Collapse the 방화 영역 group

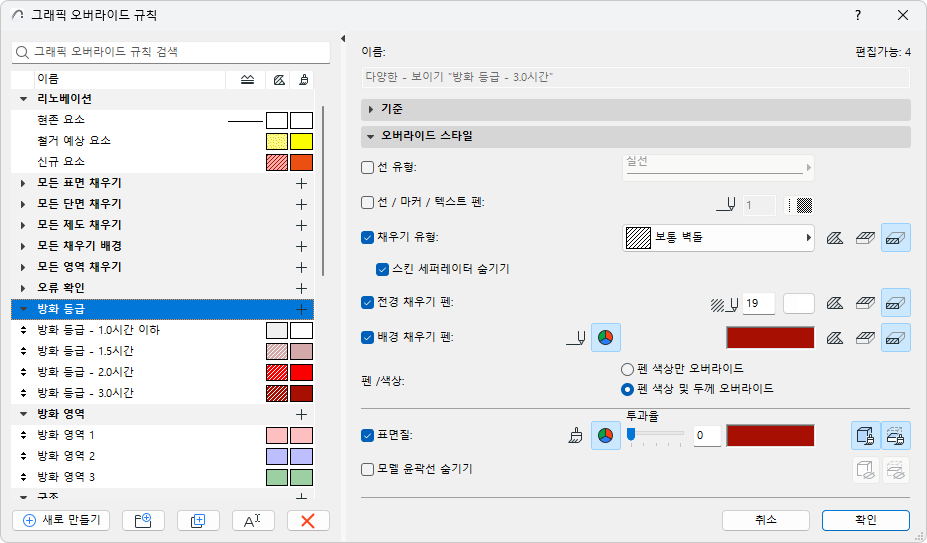[x=24, y=414]
